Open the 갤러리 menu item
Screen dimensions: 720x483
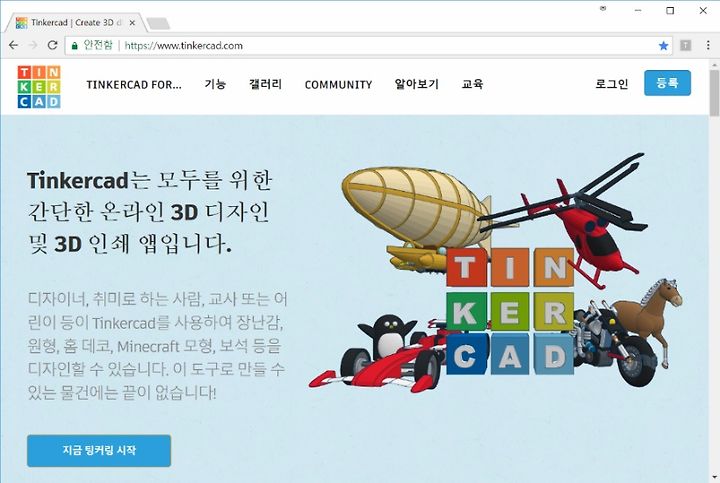coord(265,84)
